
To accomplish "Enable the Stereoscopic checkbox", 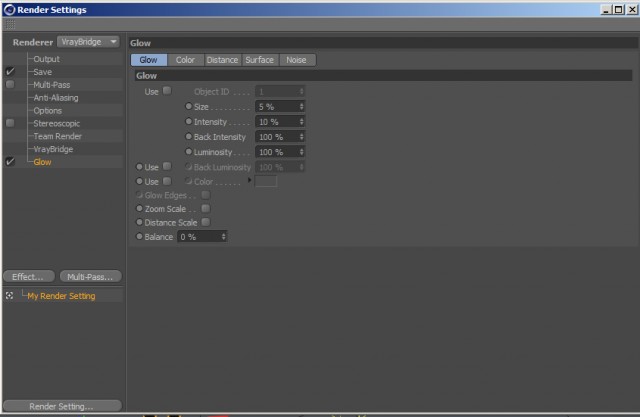I will (10, 123).
